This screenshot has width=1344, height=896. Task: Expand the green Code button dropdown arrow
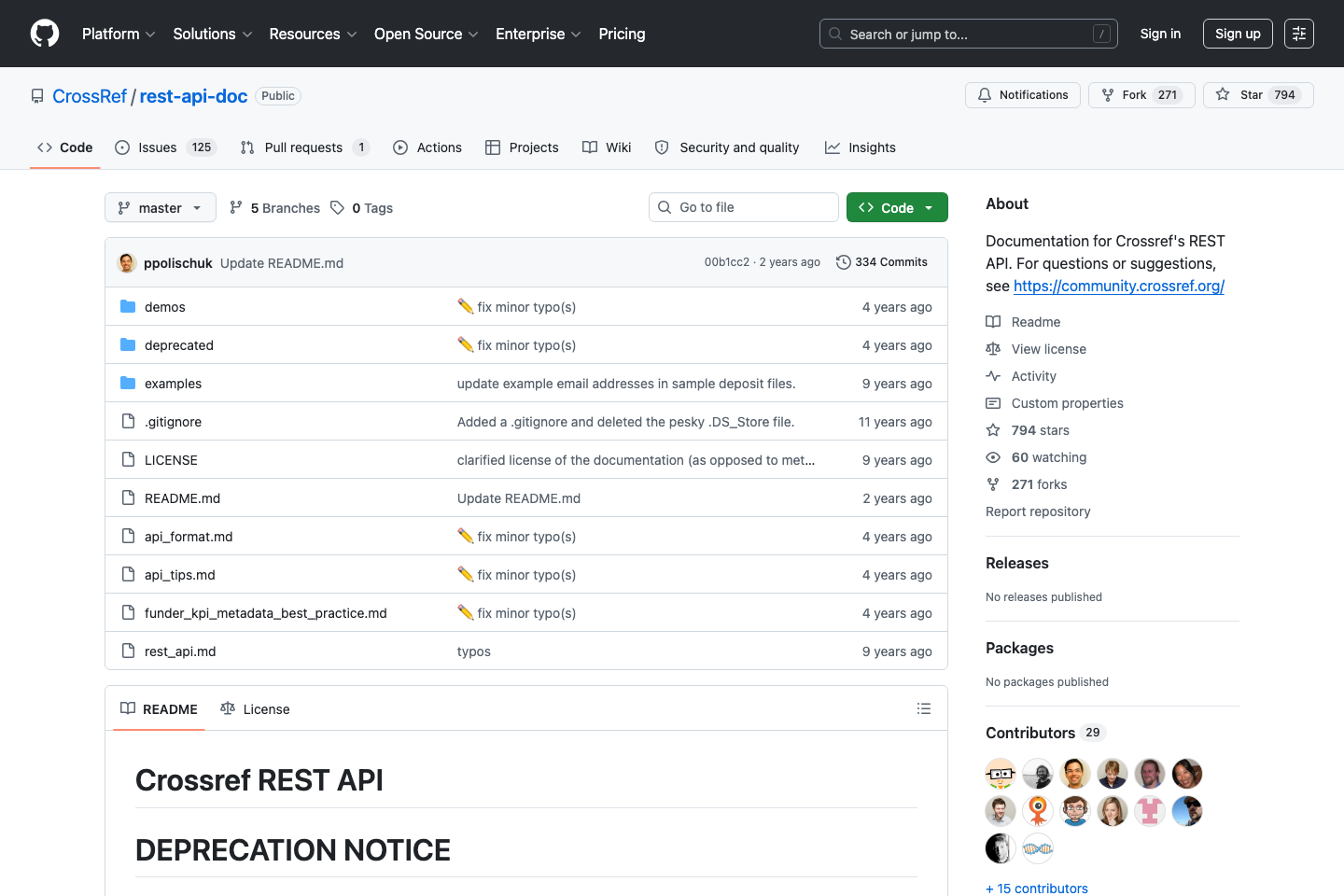click(x=929, y=206)
